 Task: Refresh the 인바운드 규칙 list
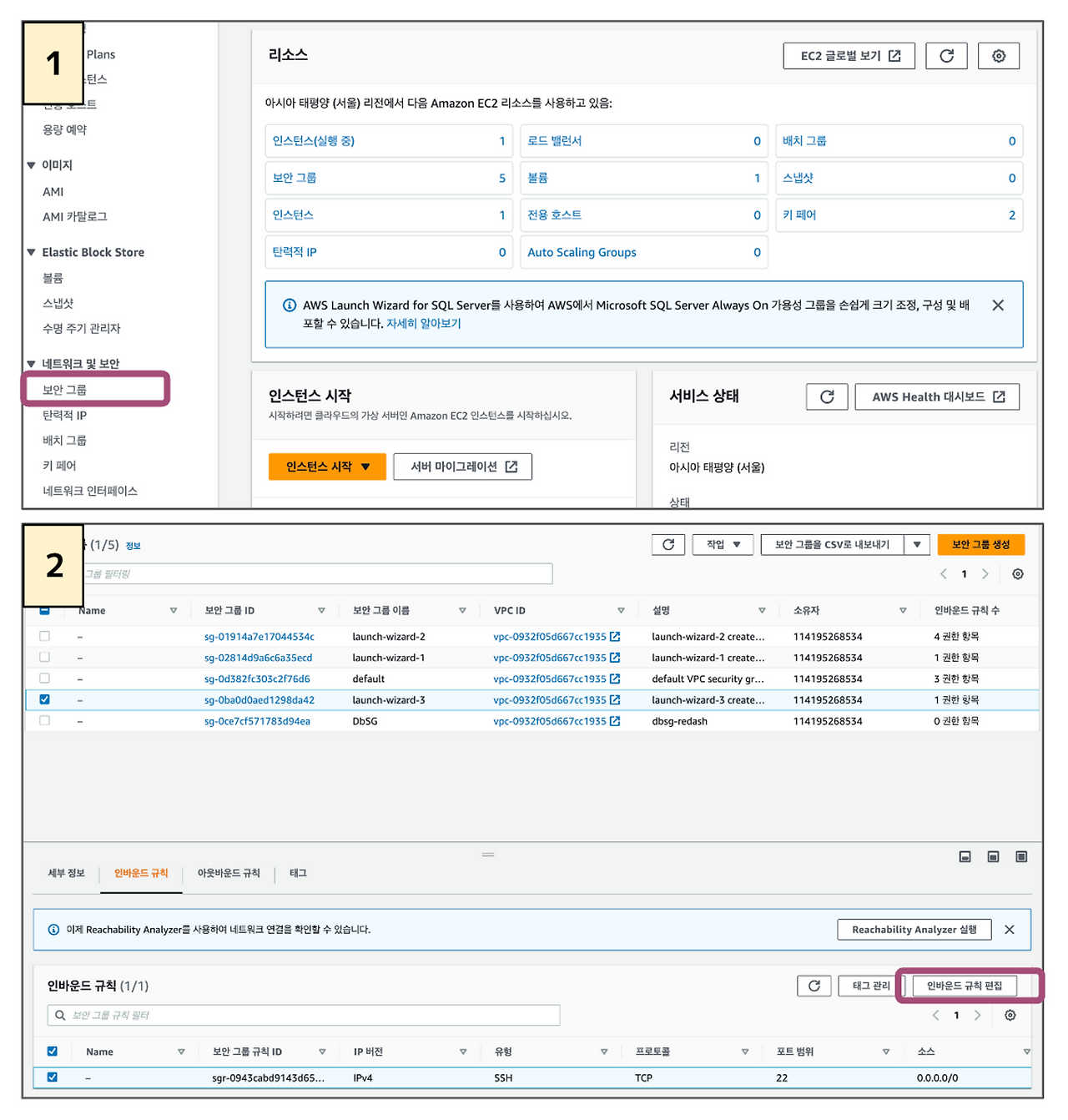pyautogui.click(x=814, y=986)
